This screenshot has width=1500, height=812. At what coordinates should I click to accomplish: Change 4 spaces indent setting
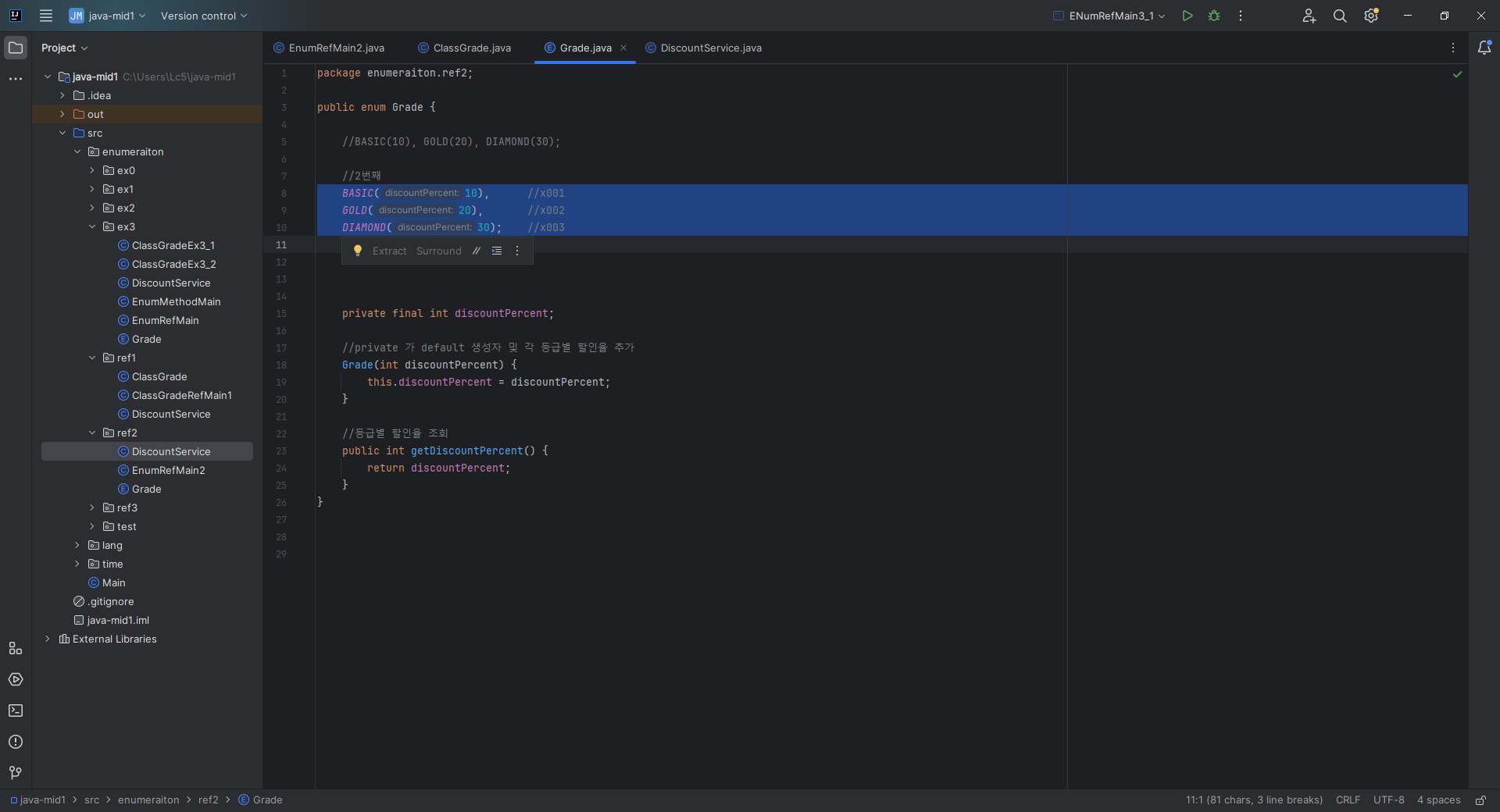coord(1439,800)
